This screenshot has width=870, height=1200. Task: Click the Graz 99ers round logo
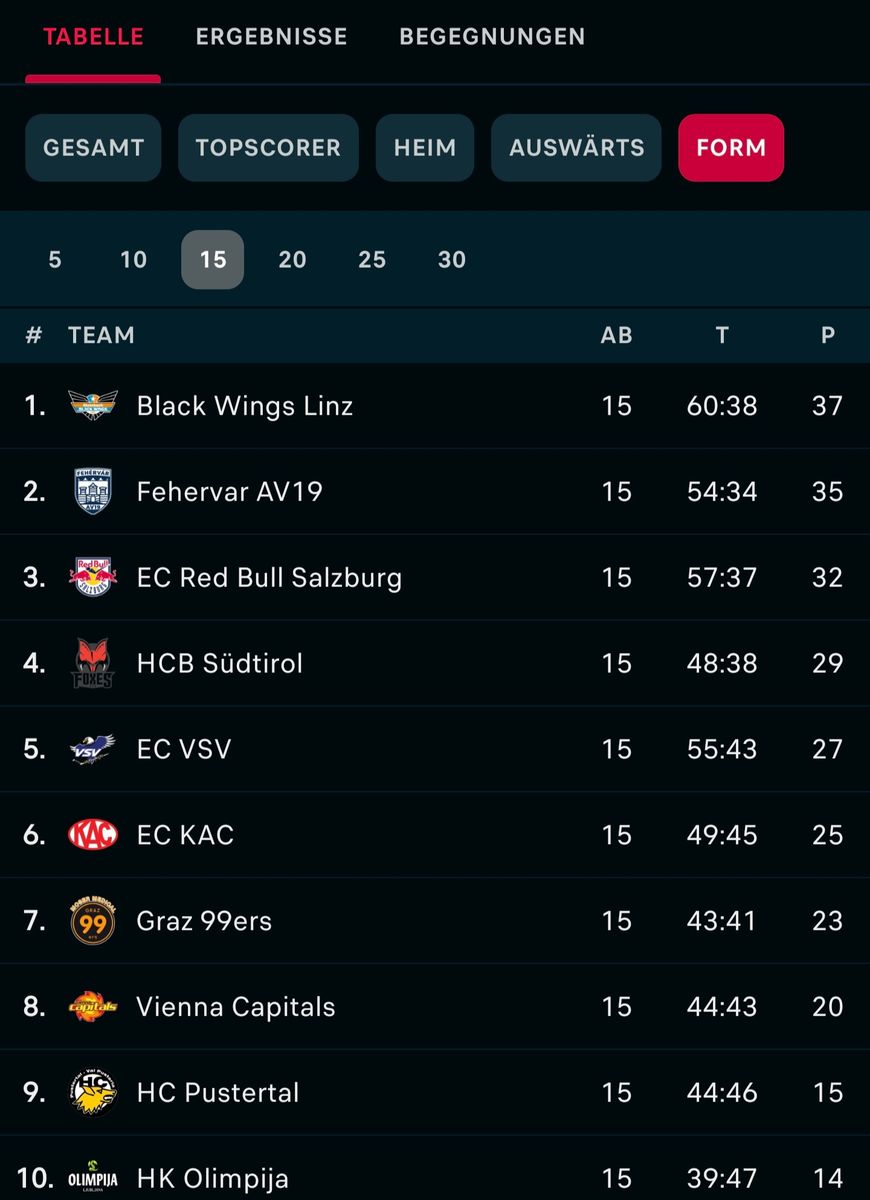[93, 921]
